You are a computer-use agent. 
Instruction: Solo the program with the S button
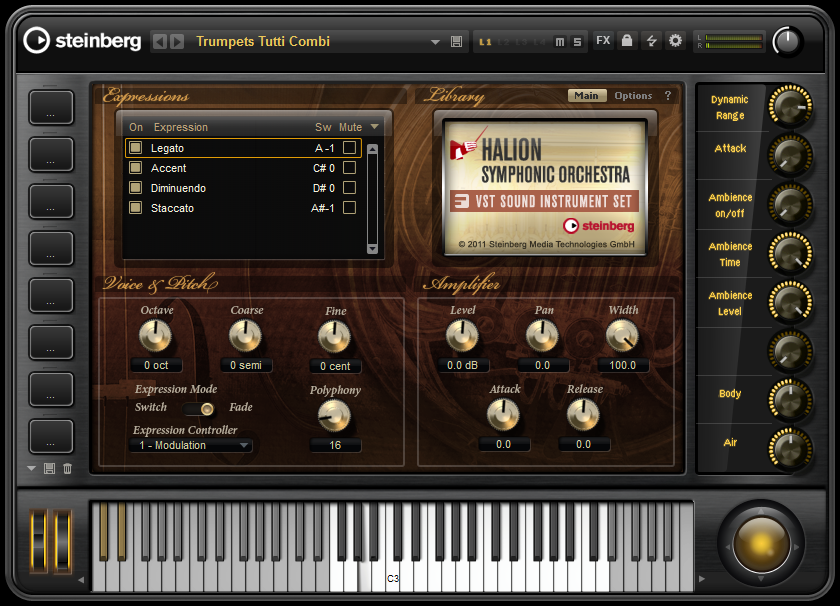[x=577, y=42]
